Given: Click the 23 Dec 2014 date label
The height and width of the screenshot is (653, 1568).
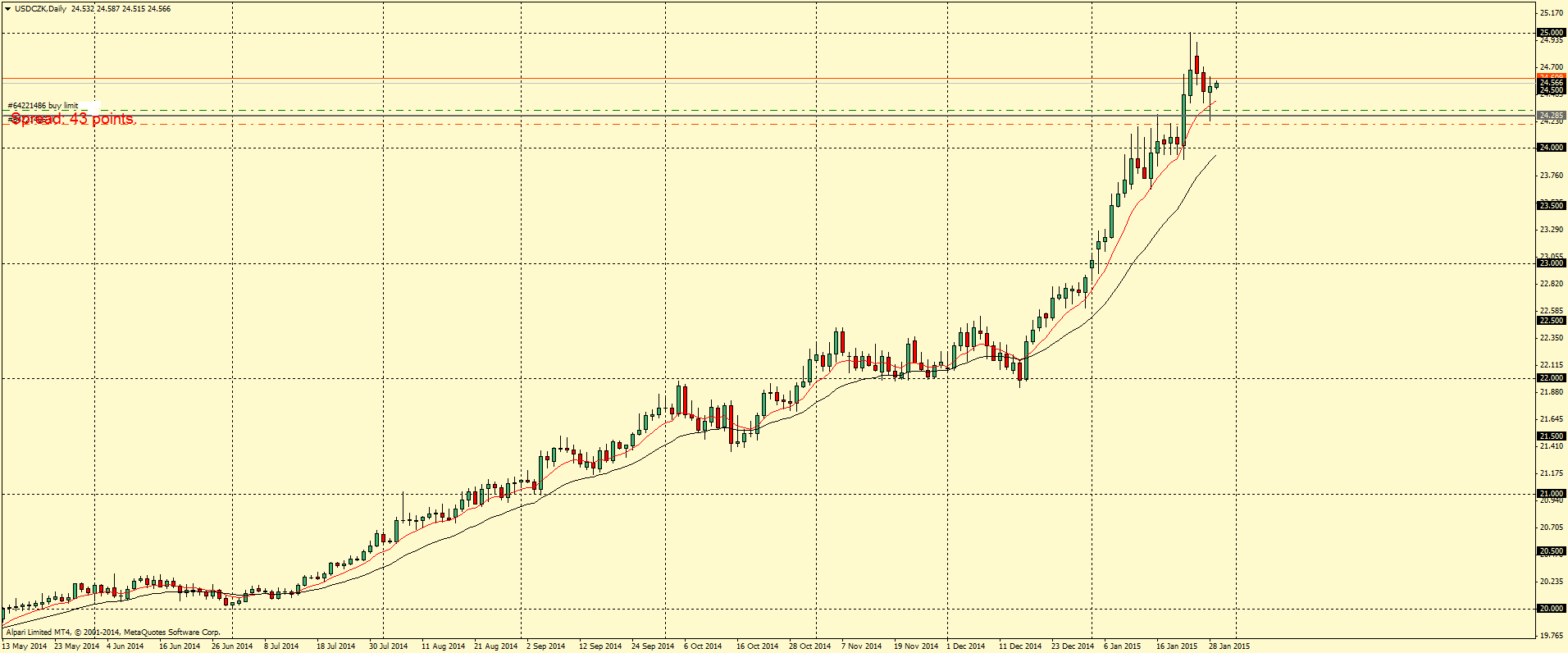Looking at the screenshot, I should (1073, 646).
